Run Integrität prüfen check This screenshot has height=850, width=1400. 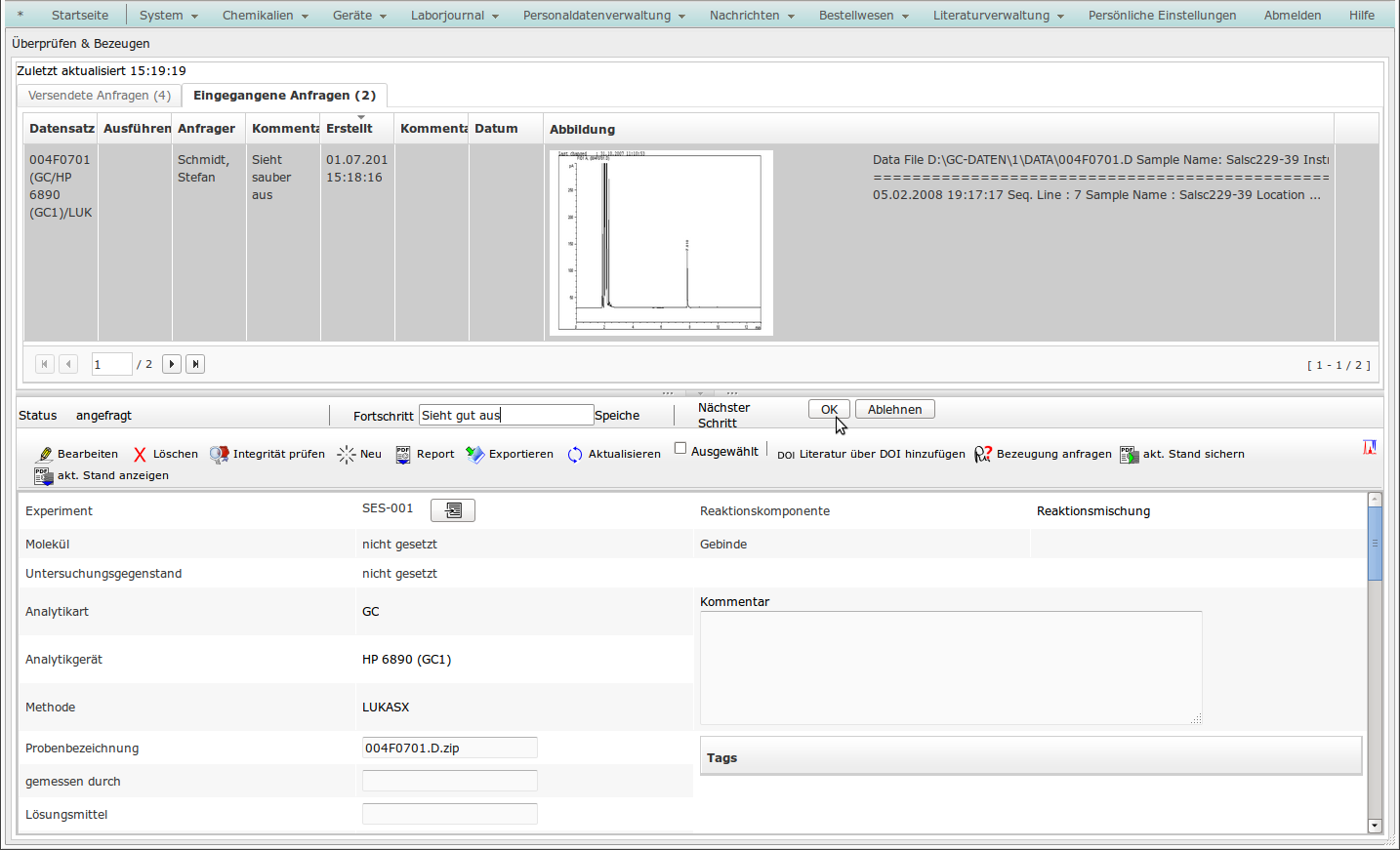pos(220,455)
